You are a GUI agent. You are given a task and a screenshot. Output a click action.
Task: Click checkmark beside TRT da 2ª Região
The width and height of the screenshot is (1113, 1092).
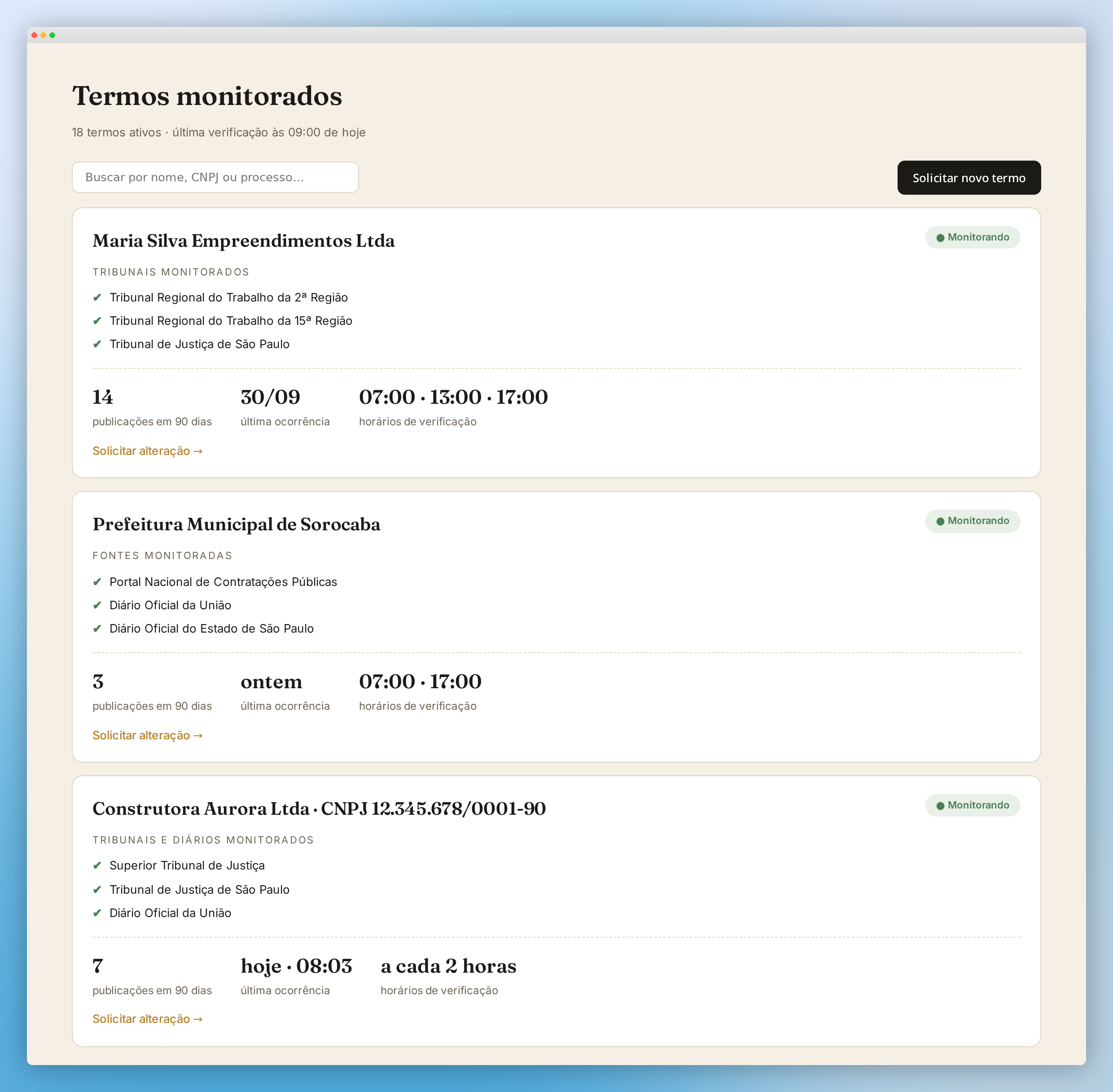97,297
